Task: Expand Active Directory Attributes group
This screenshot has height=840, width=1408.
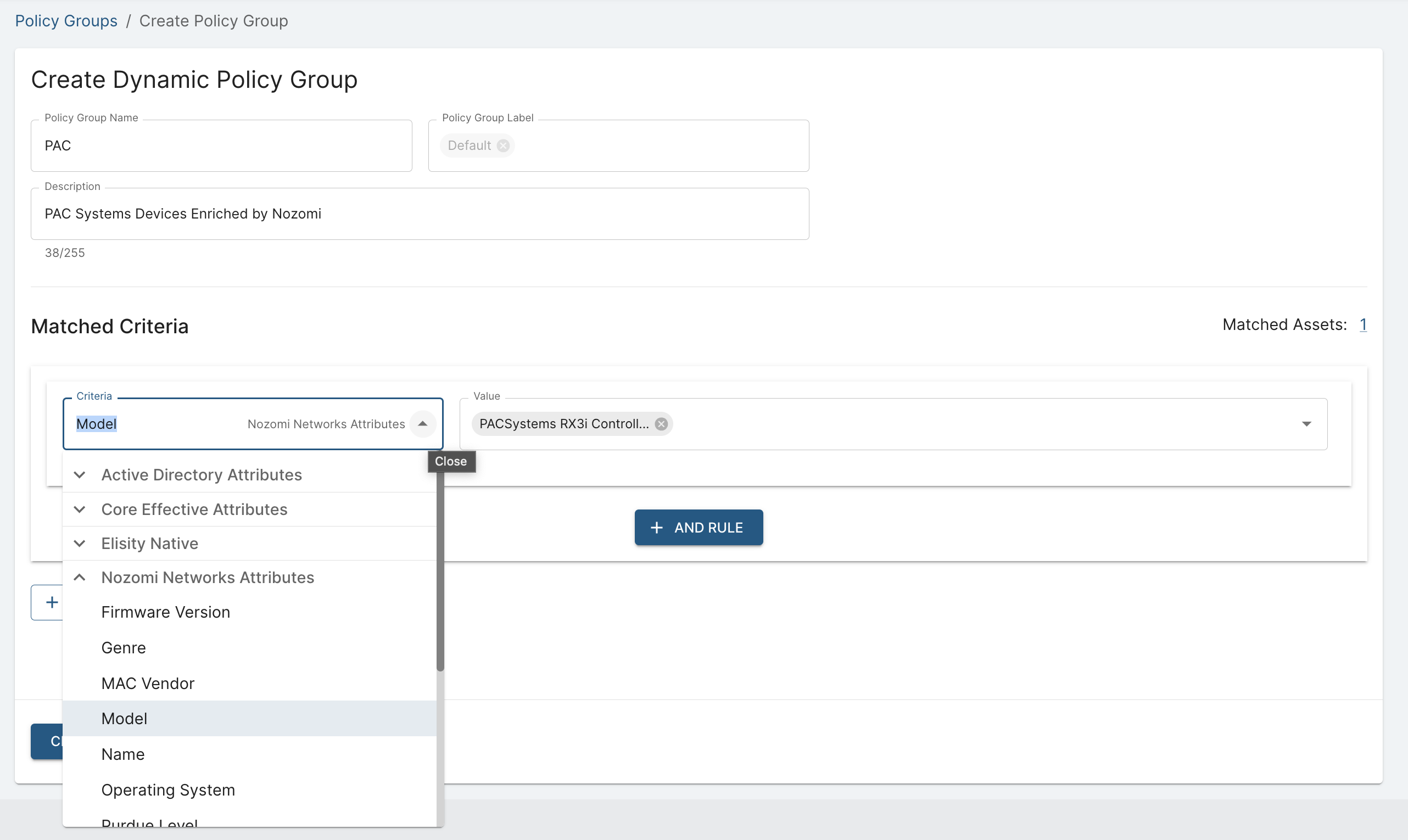Action: (249, 475)
